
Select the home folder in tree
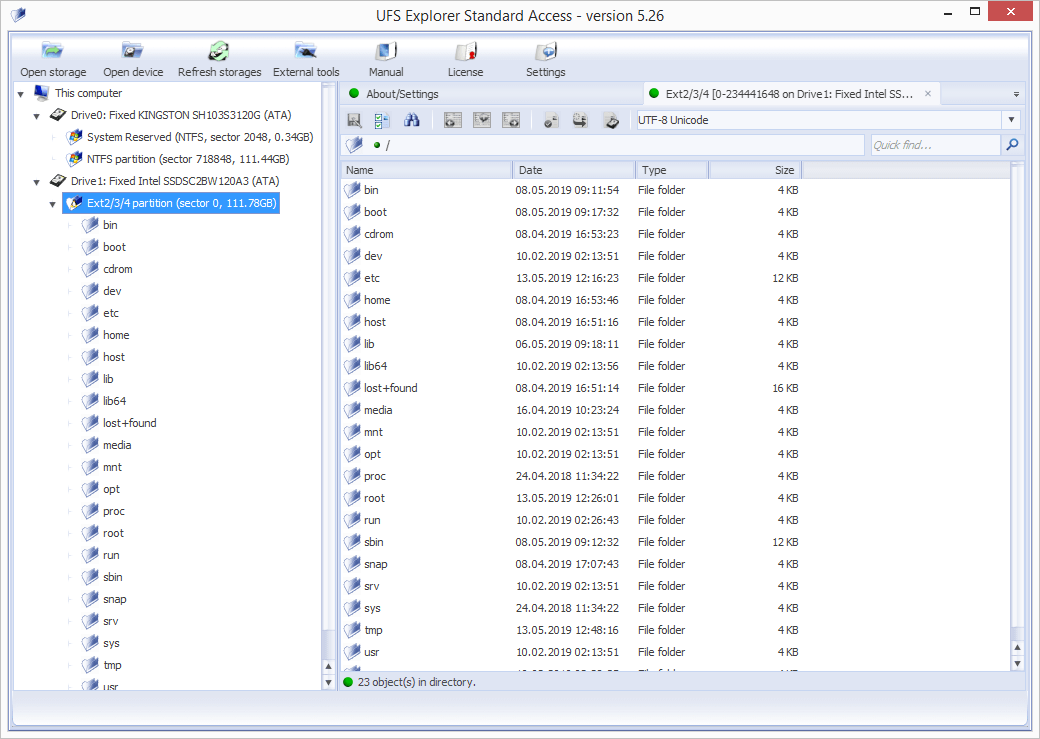(x=116, y=335)
